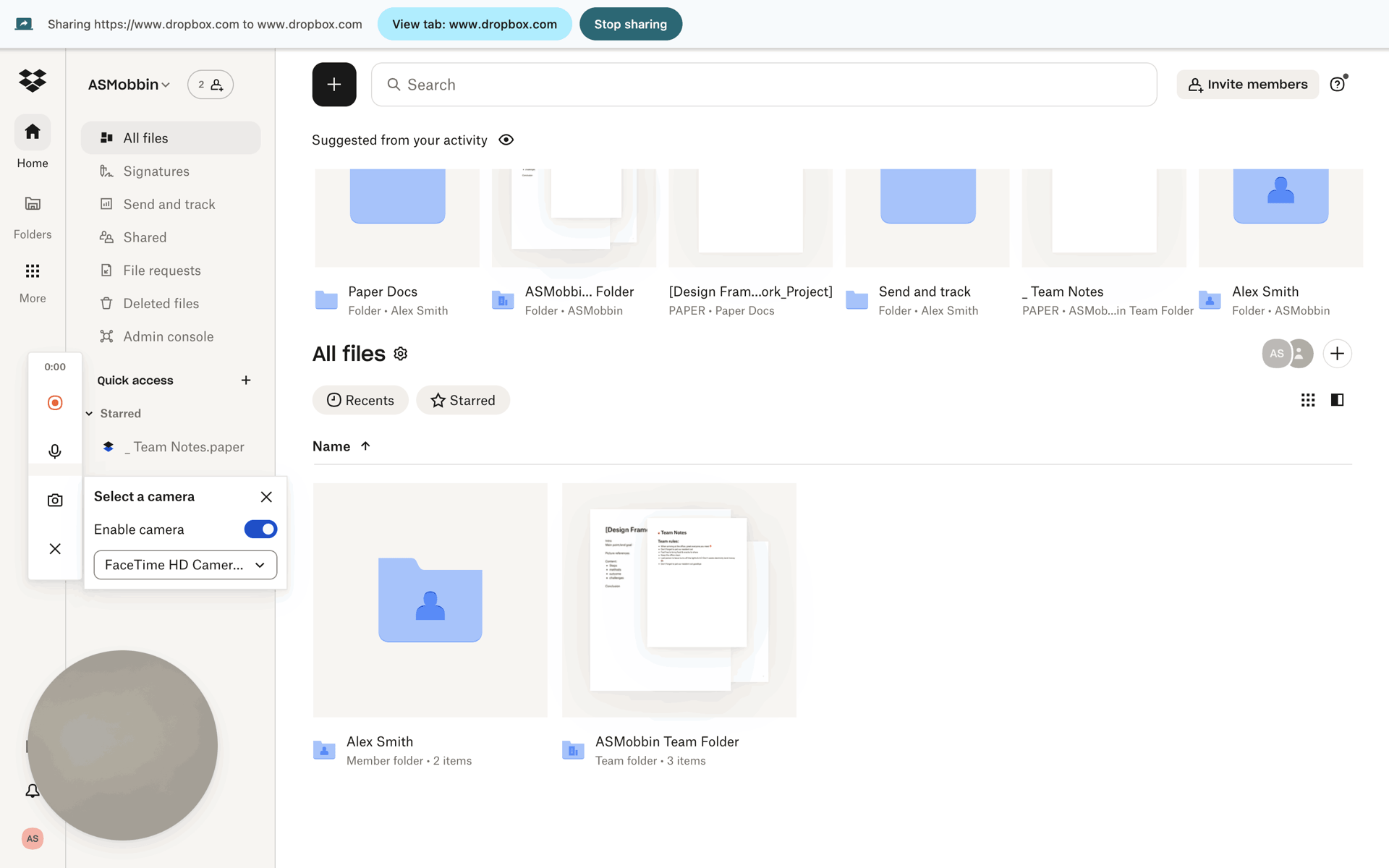Select All files in the sidebar
This screenshot has height=868, width=1389.
coord(171,138)
